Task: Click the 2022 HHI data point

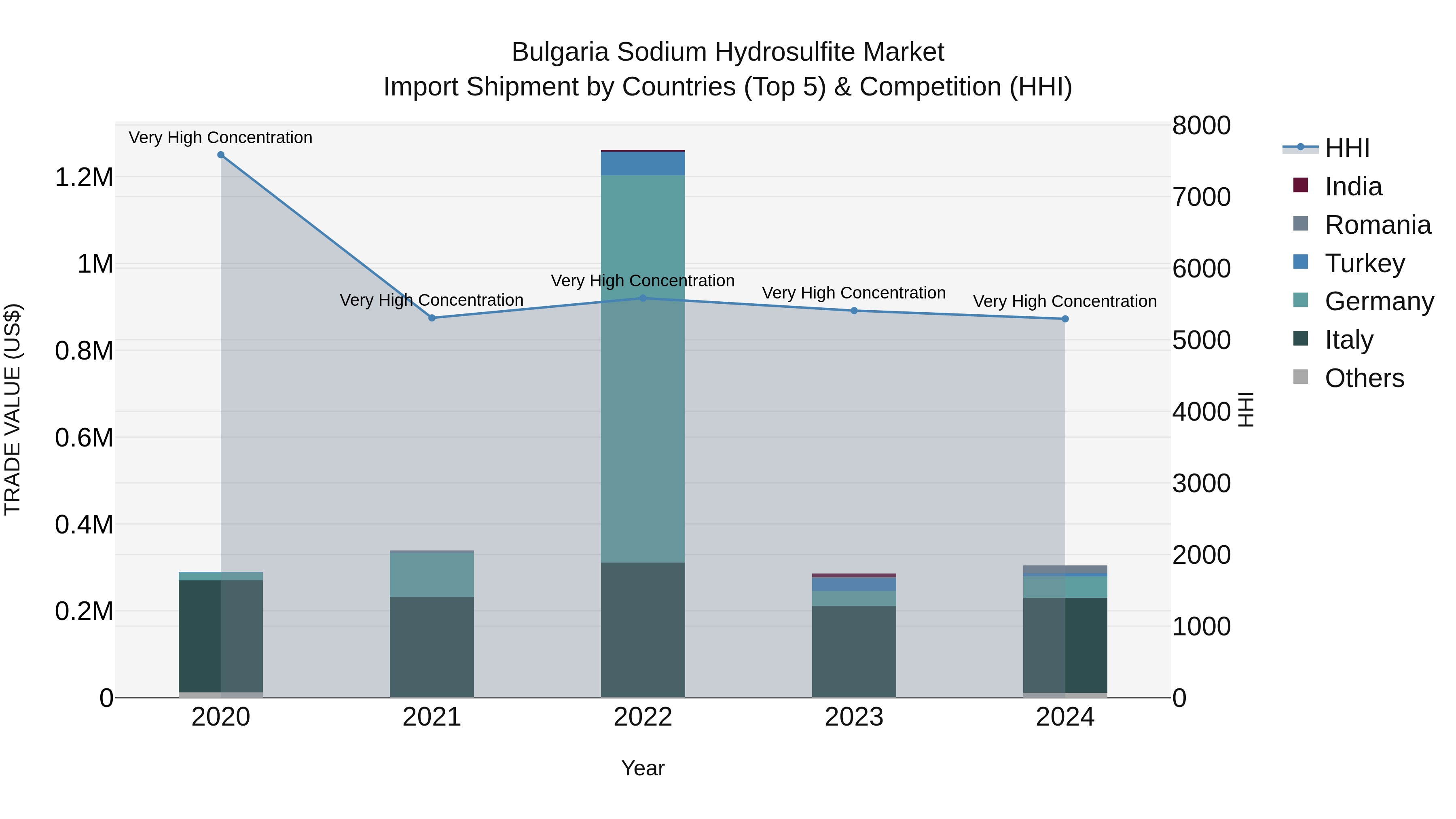Action: tap(643, 298)
